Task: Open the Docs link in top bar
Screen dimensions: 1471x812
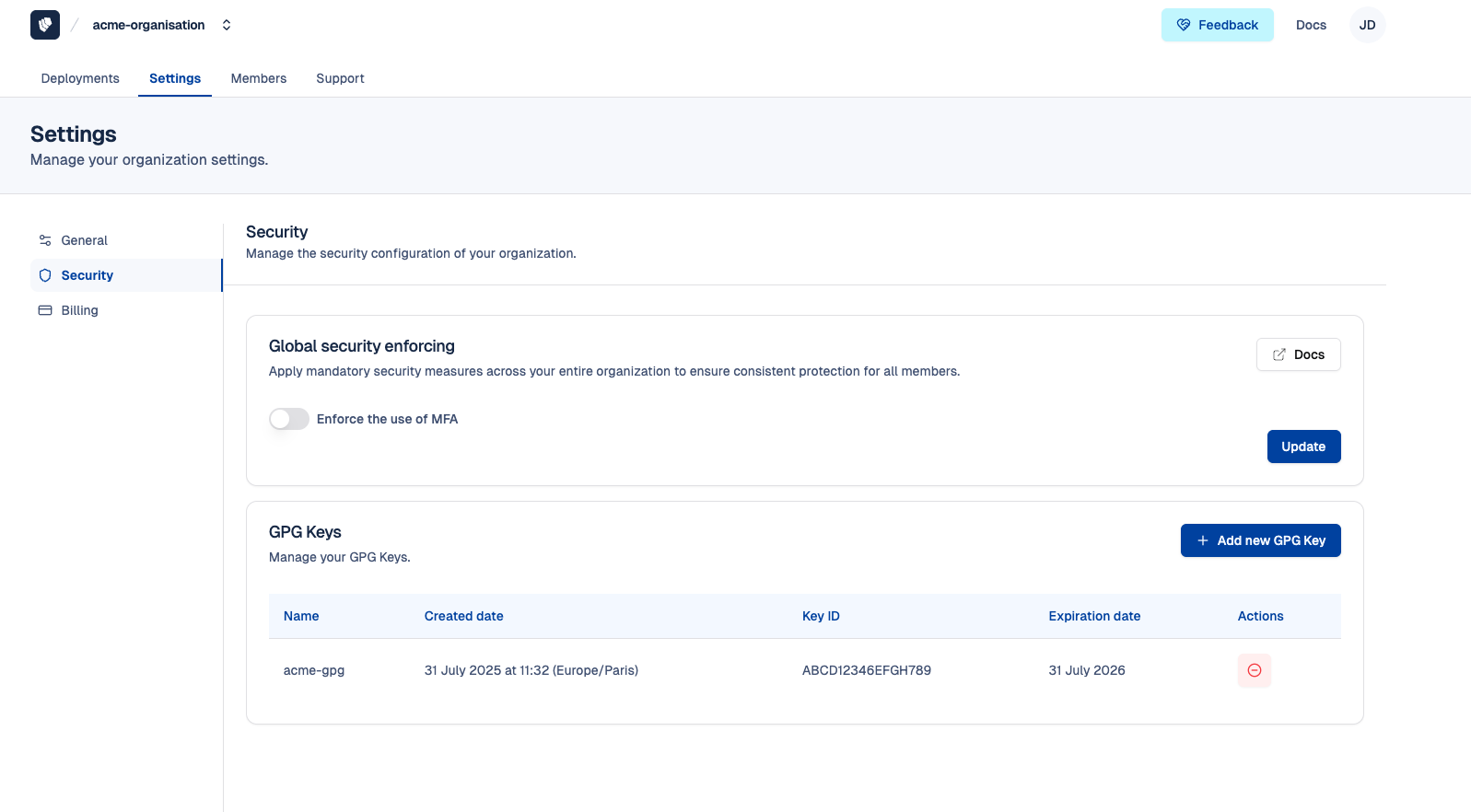Action: tap(1311, 25)
